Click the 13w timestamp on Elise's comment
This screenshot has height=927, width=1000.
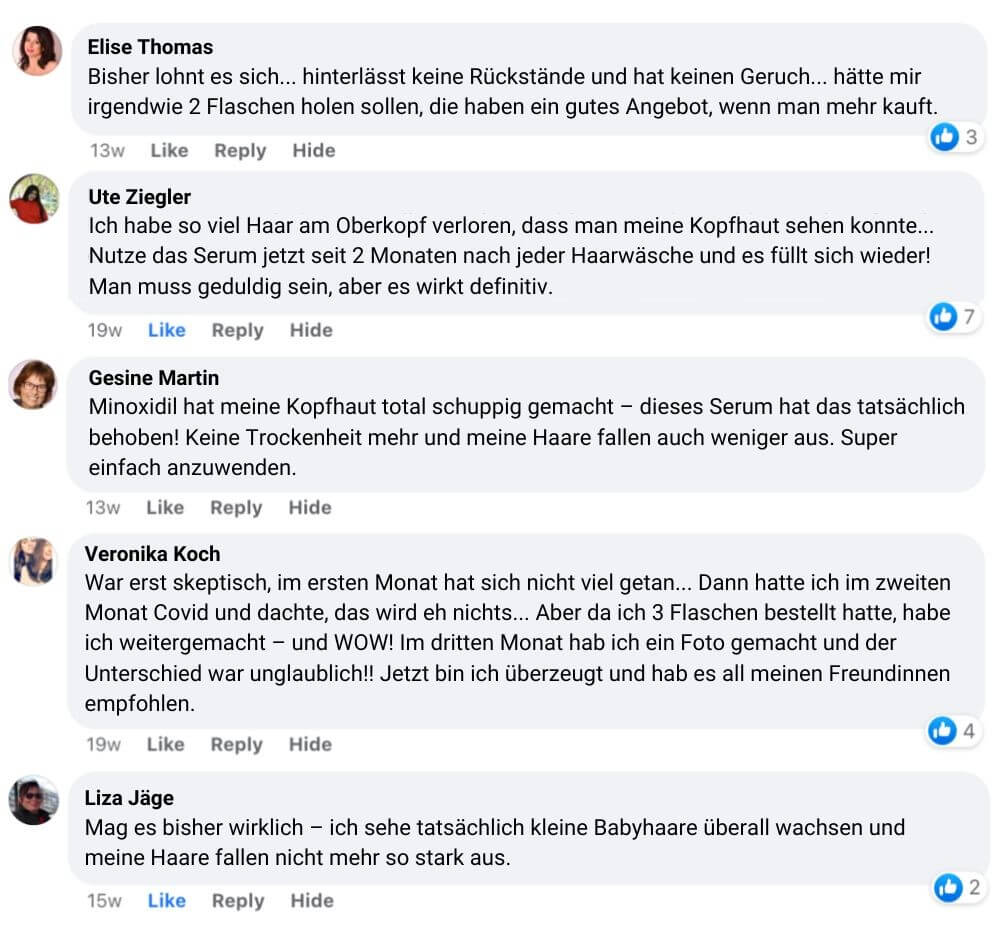tap(107, 150)
